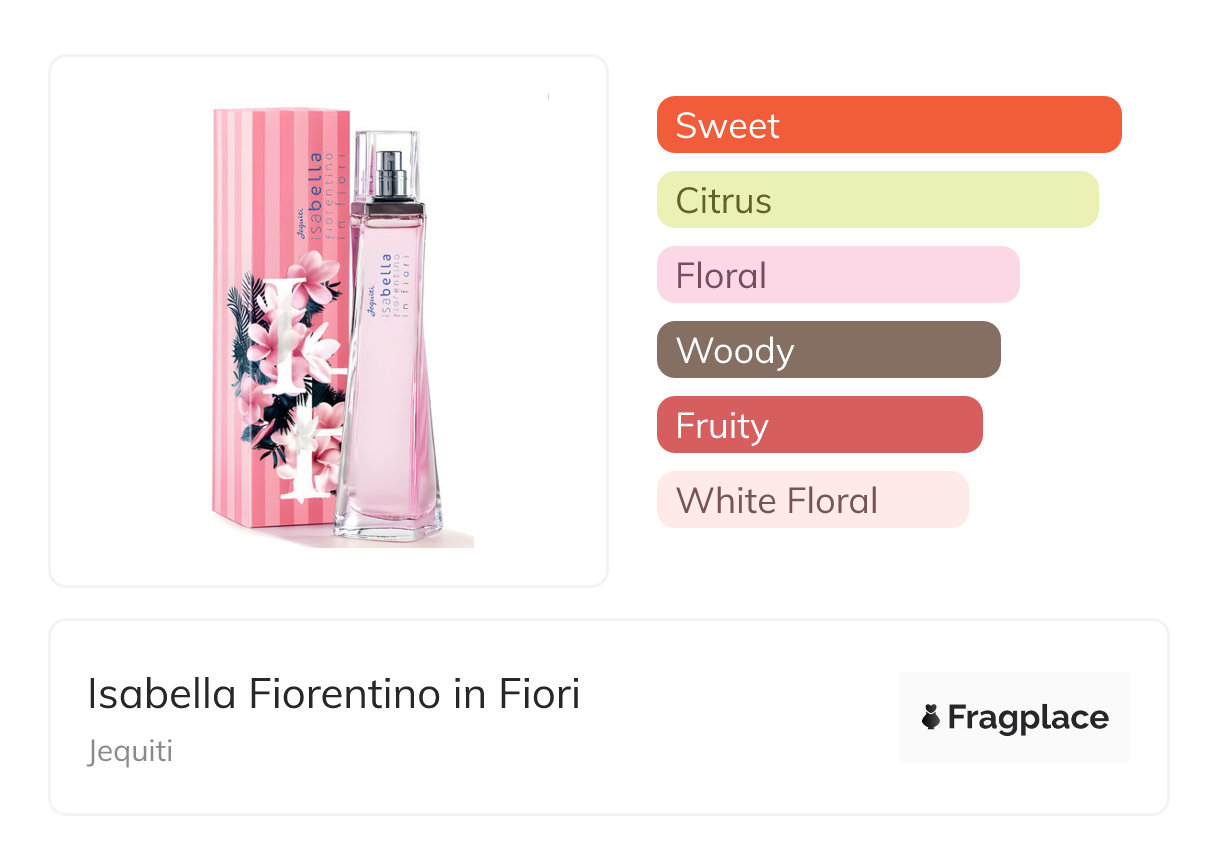The width and height of the screenshot is (1218, 864).
Task: Click the thick glass base of the bottle
Action: [388, 523]
